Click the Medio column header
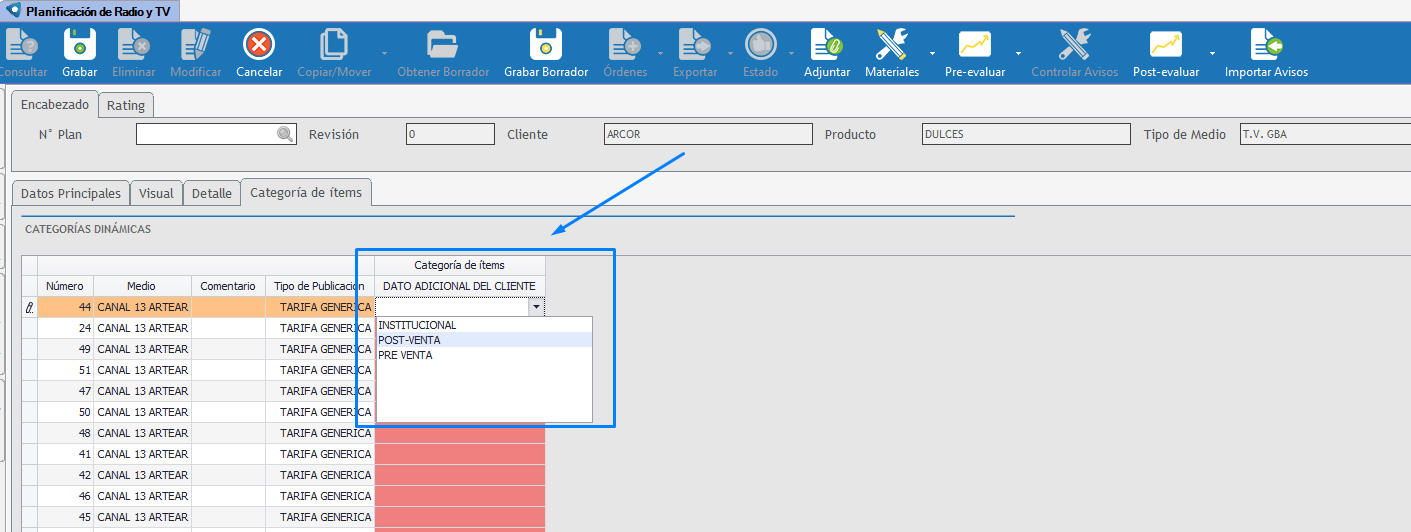1411x532 pixels. [x=141, y=286]
